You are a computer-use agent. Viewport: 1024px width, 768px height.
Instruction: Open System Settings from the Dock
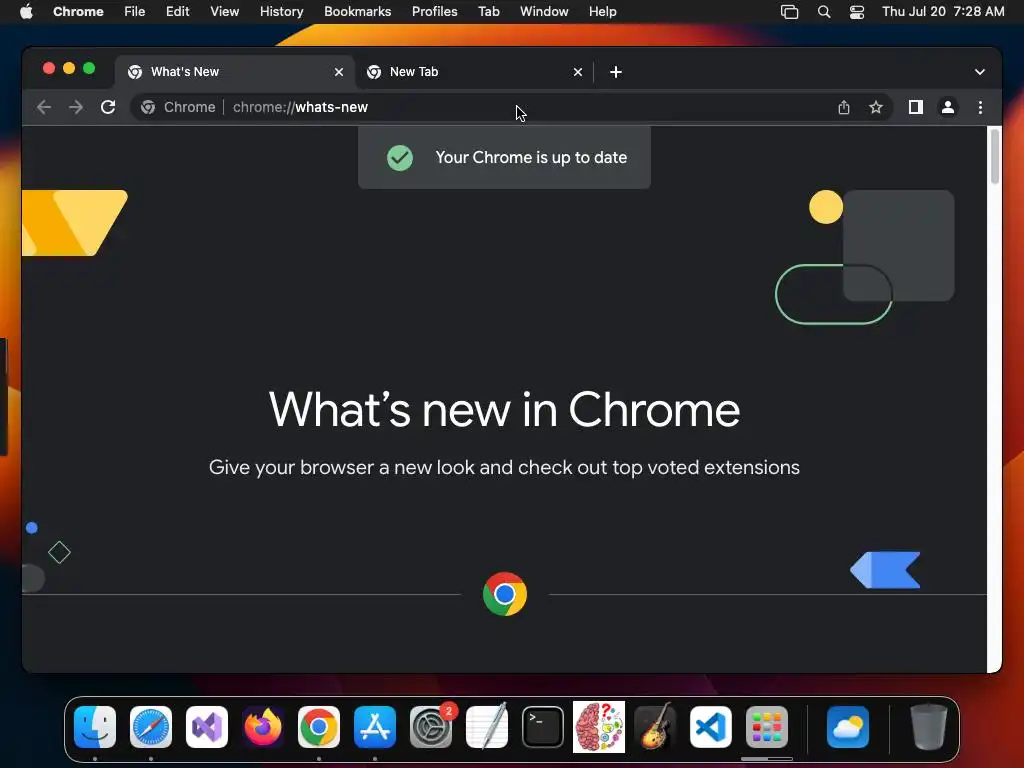pyautogui.click(x=431, y=727)
